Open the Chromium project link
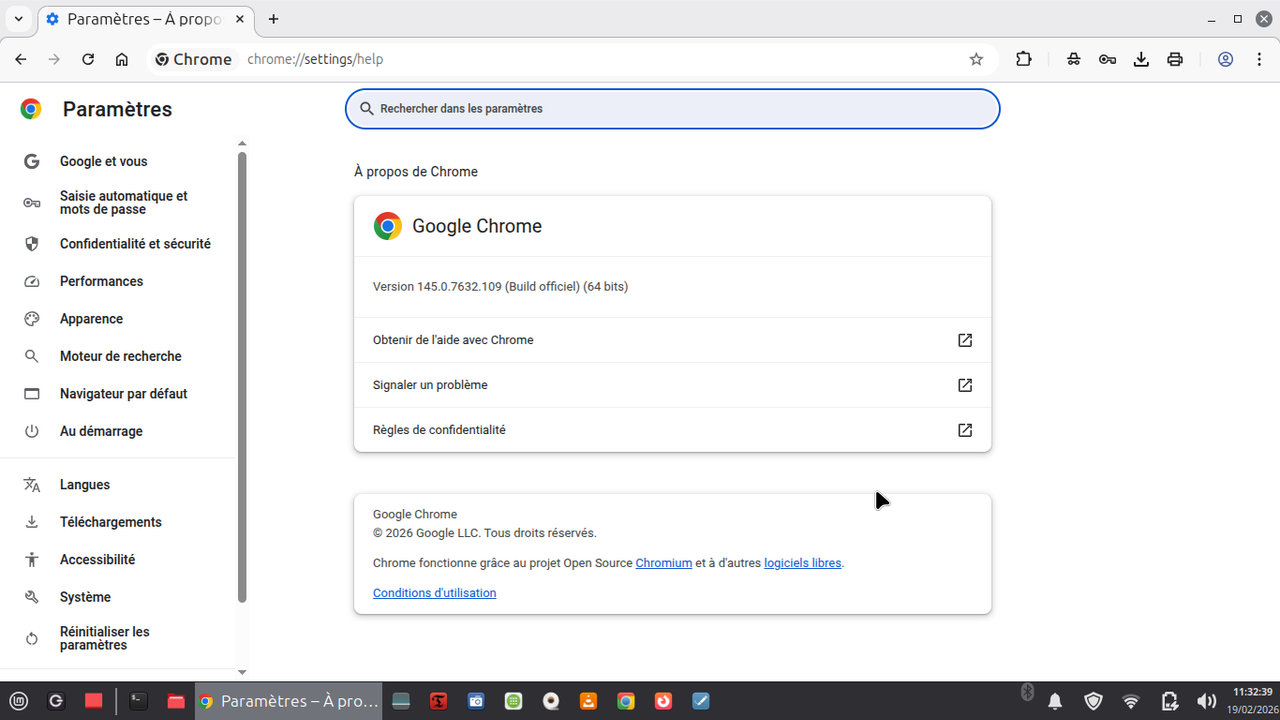The width and height of the screenshot is (1280, 720). click(x=664, y=563)
